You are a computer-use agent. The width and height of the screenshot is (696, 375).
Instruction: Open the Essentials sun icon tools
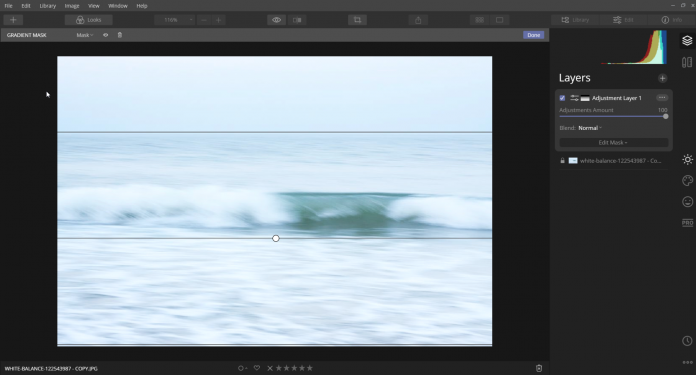[687, 160]
